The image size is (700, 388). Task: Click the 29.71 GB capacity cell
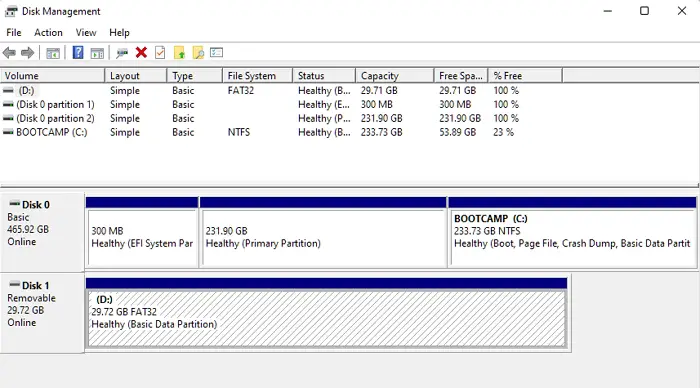pos(379,91)
